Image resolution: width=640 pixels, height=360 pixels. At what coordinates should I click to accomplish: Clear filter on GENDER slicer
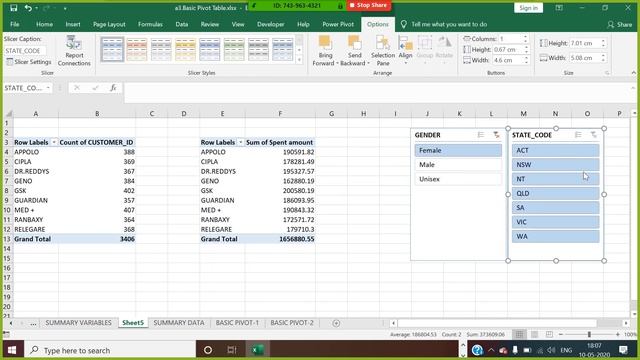[x=496, y=135]
